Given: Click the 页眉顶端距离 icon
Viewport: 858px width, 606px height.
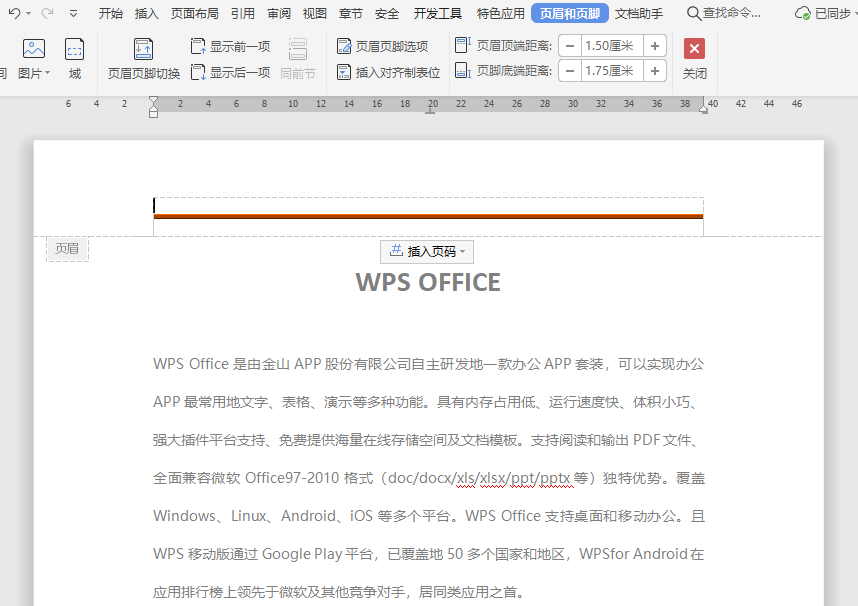Looking at the screenshot, I should pos(462,45).
